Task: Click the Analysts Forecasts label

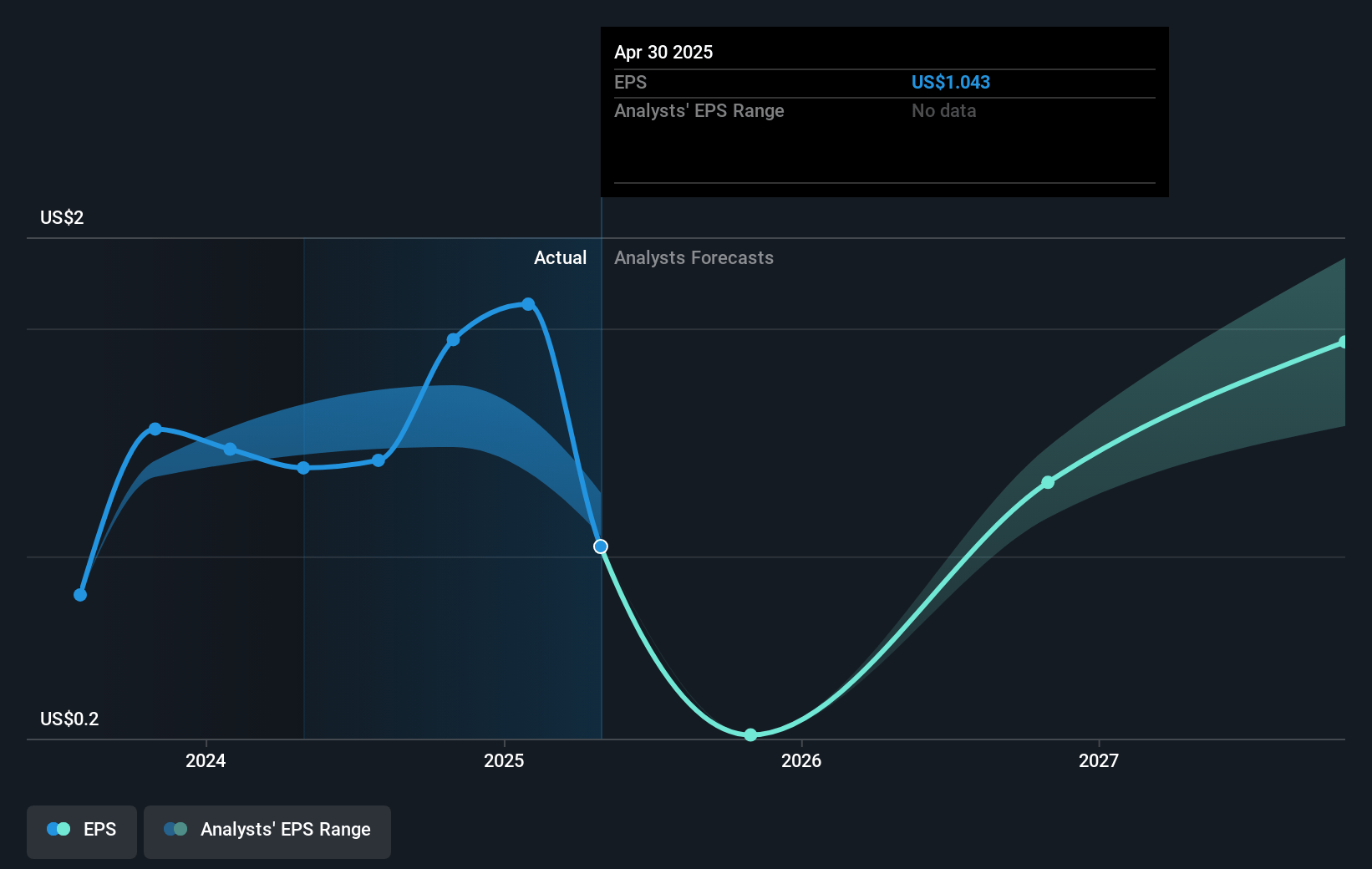Action: pos(694,257)
